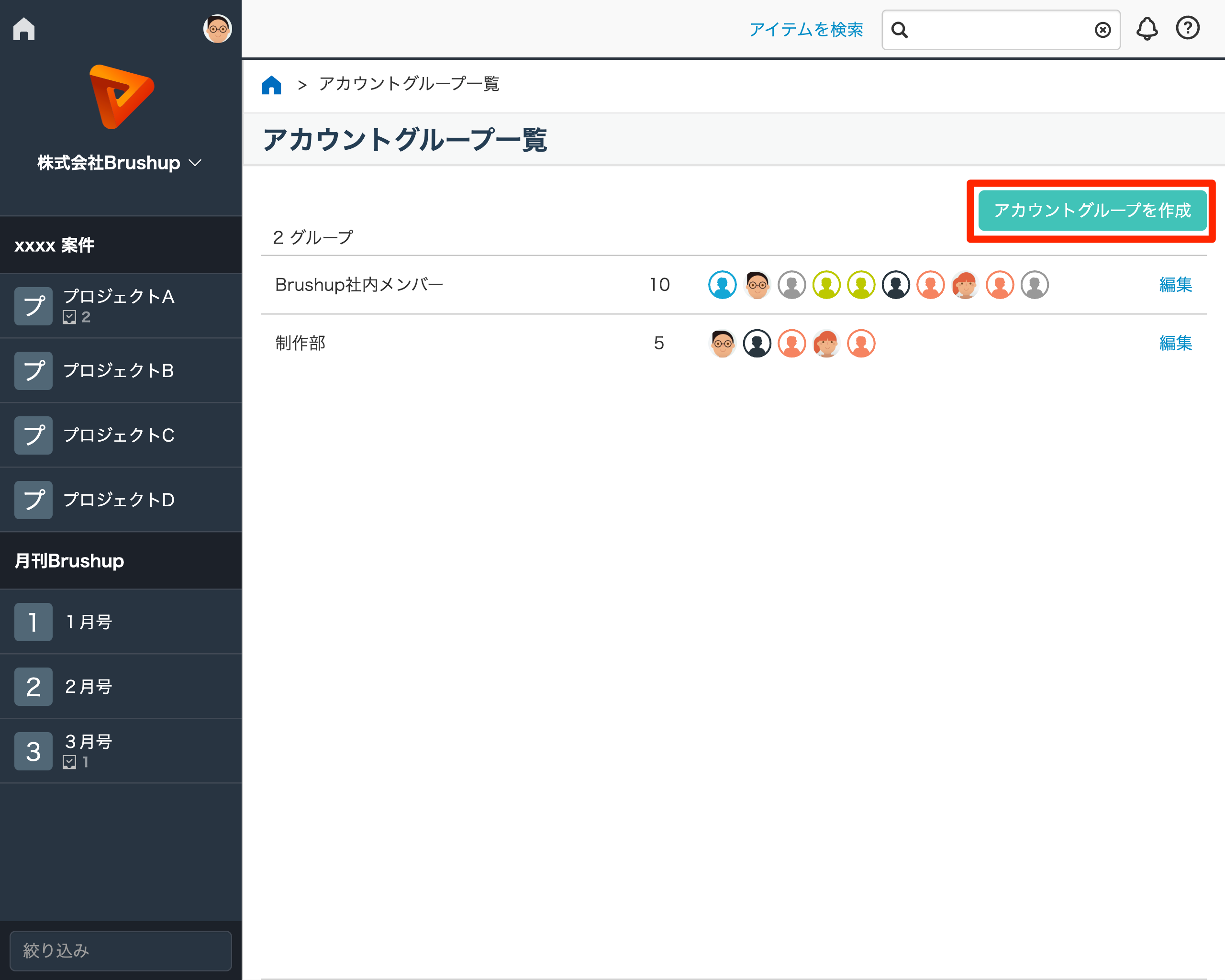
Task: Click アカウントグループ一覧 breadcrumb text
Action: point(409,84)
